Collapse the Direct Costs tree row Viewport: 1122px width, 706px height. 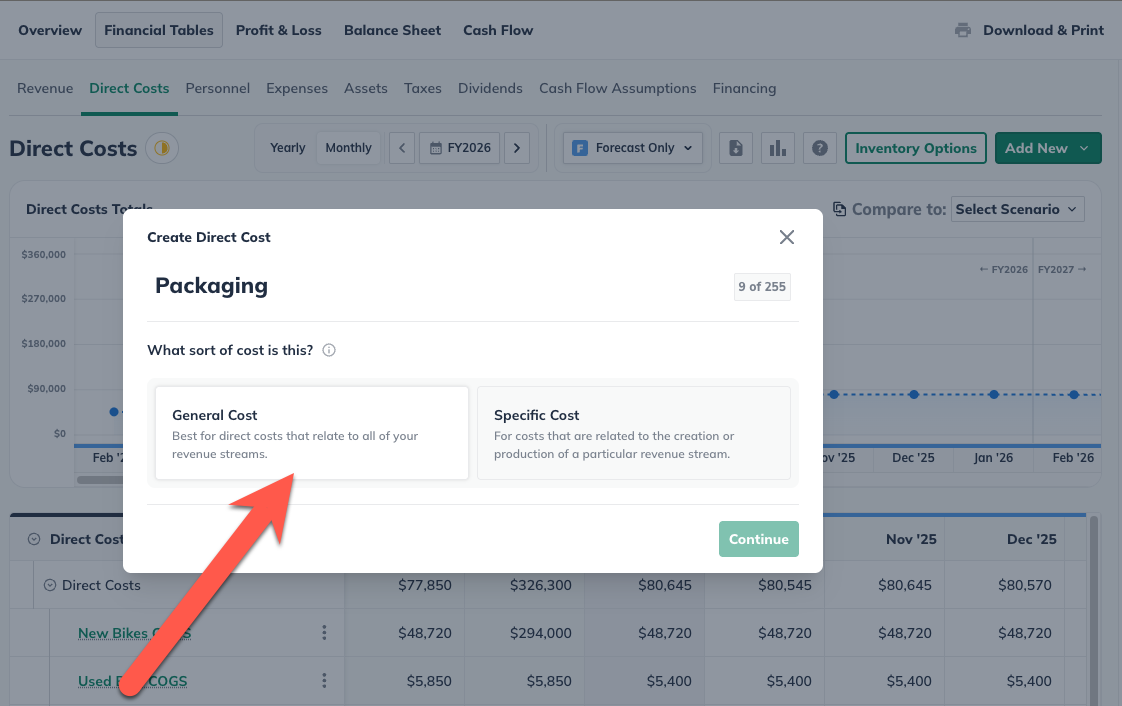click(47, 586)
